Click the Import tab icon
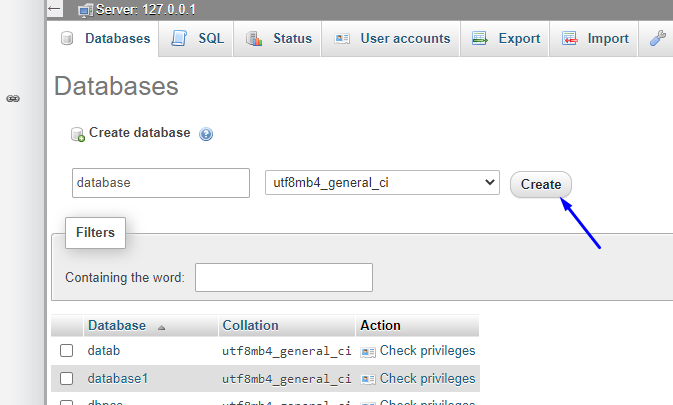Image resolution: width=673 pixels, height=405 pixels. coord(570,38)
